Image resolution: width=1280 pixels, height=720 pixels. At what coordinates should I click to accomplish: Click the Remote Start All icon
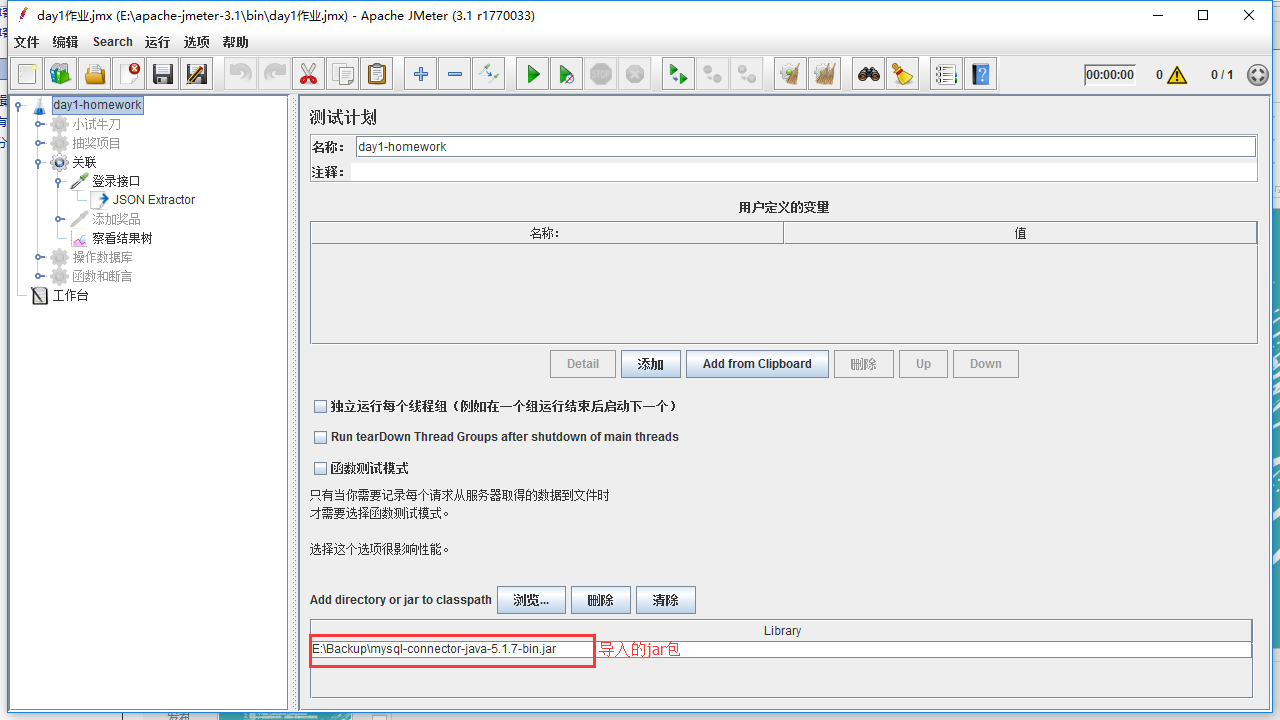(x=679, y=74)
